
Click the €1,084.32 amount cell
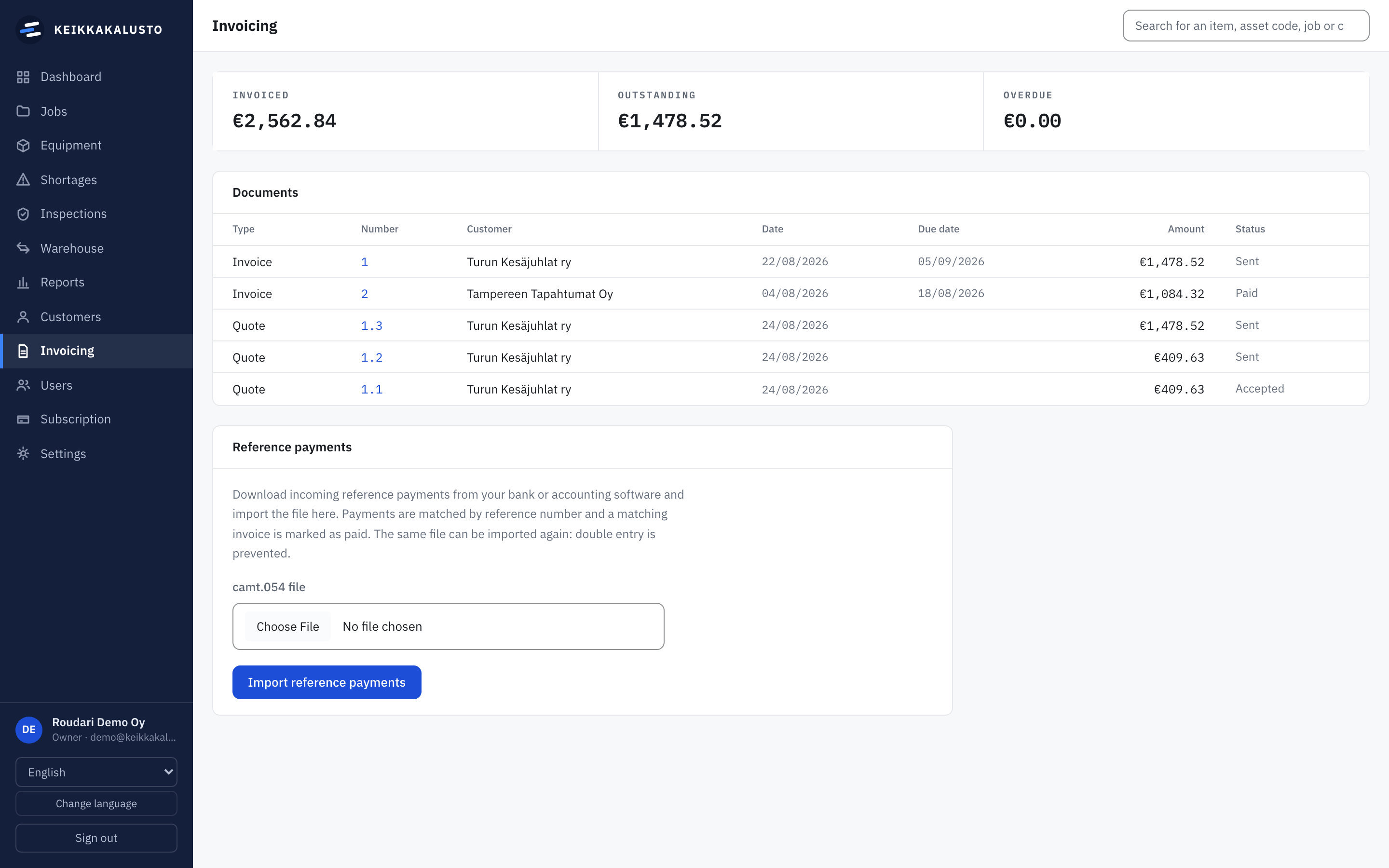pyautogui.click(x=1171, y=294)
